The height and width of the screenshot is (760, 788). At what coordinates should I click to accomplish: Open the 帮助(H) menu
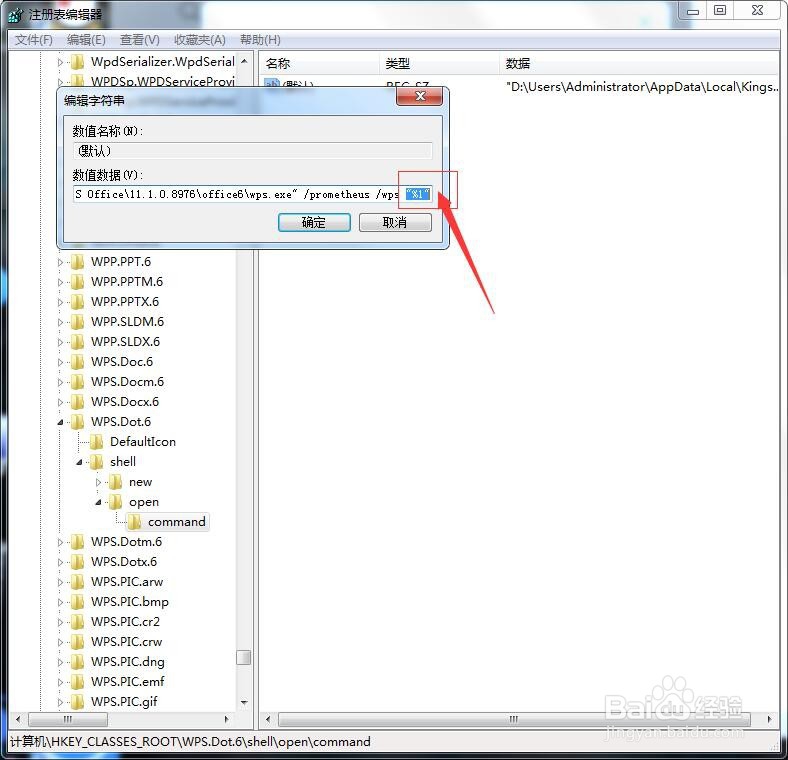[x=260, y=40]
